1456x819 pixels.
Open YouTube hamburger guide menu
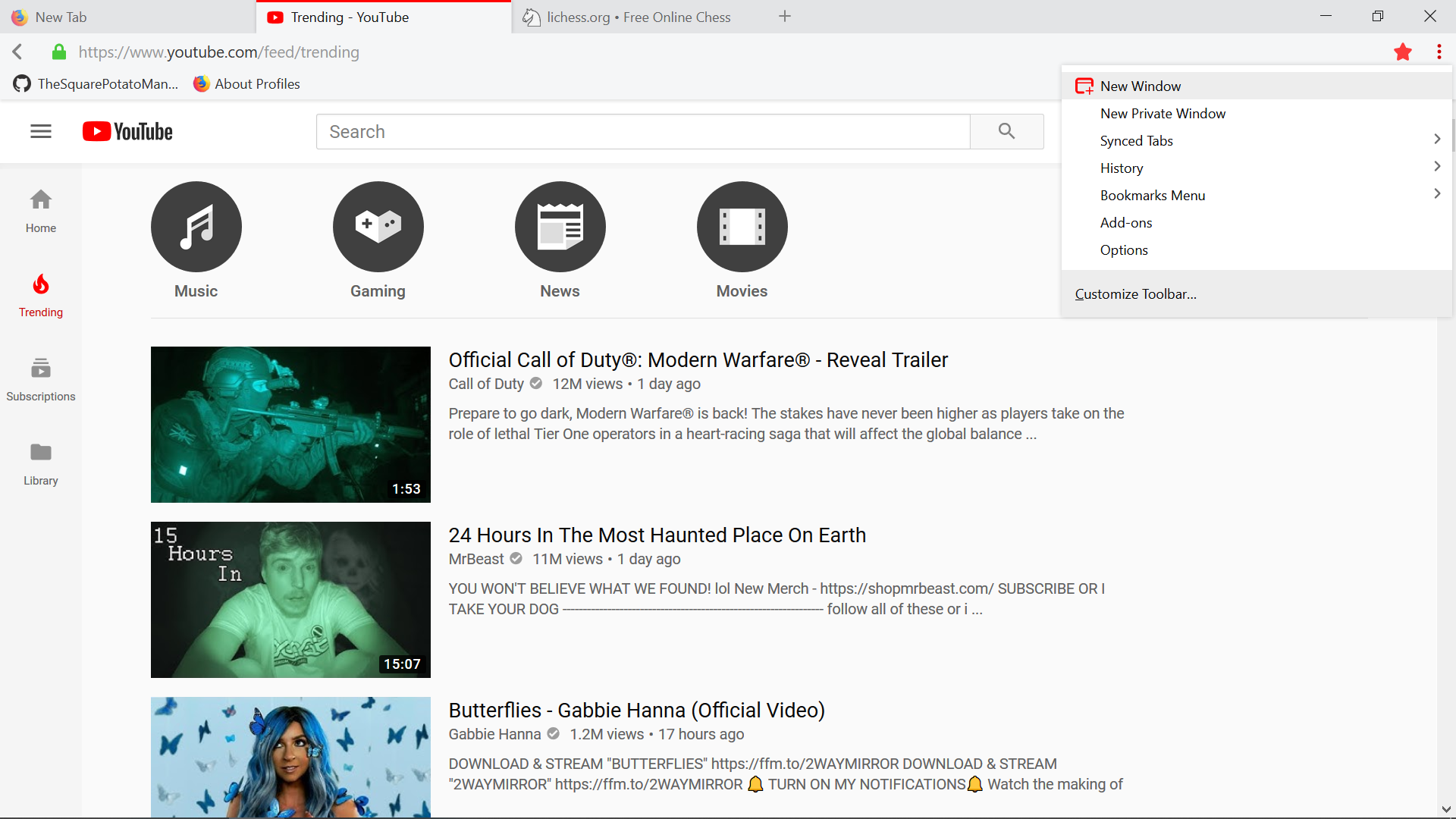(41, 131)
